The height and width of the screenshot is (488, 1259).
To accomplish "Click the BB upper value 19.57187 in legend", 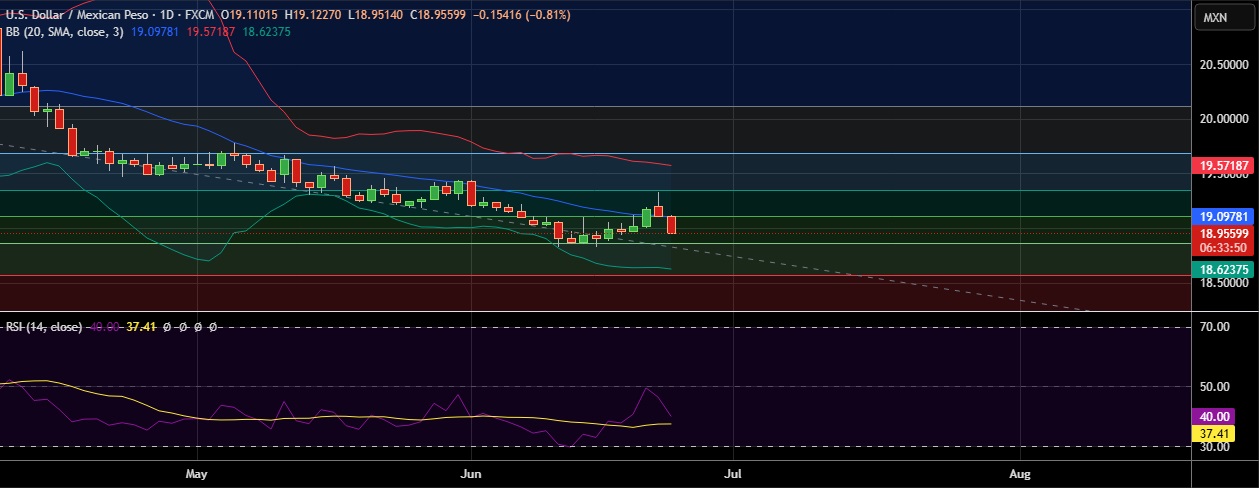I will (212, 32).
